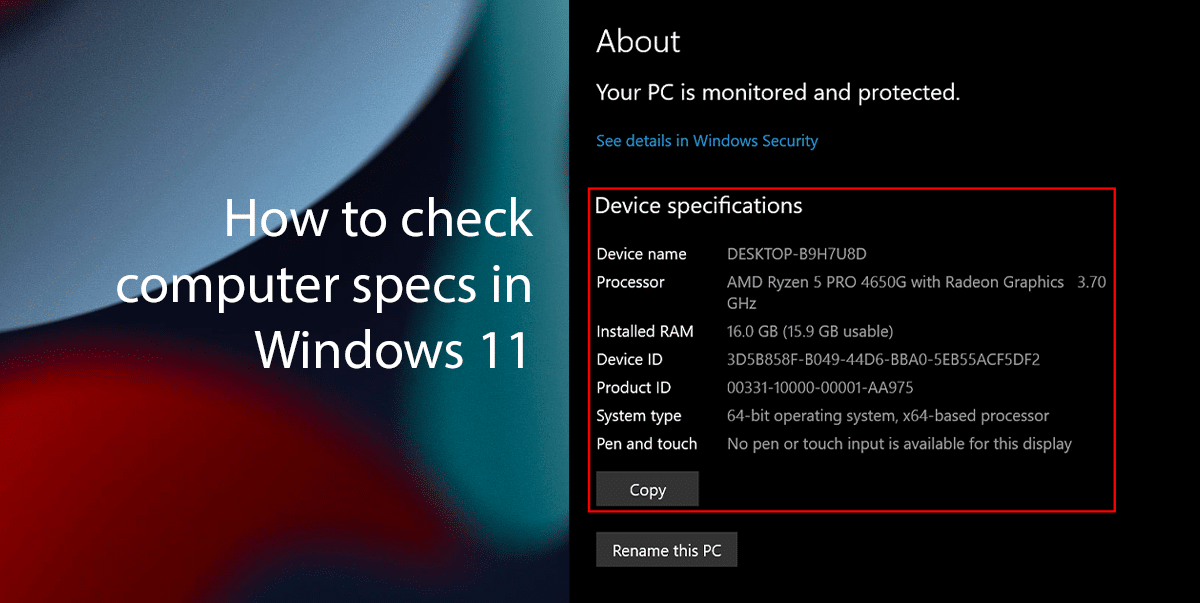Click the Installed RAM label
This screenshot has height=603, width=1200.
[x=646, y=330]
